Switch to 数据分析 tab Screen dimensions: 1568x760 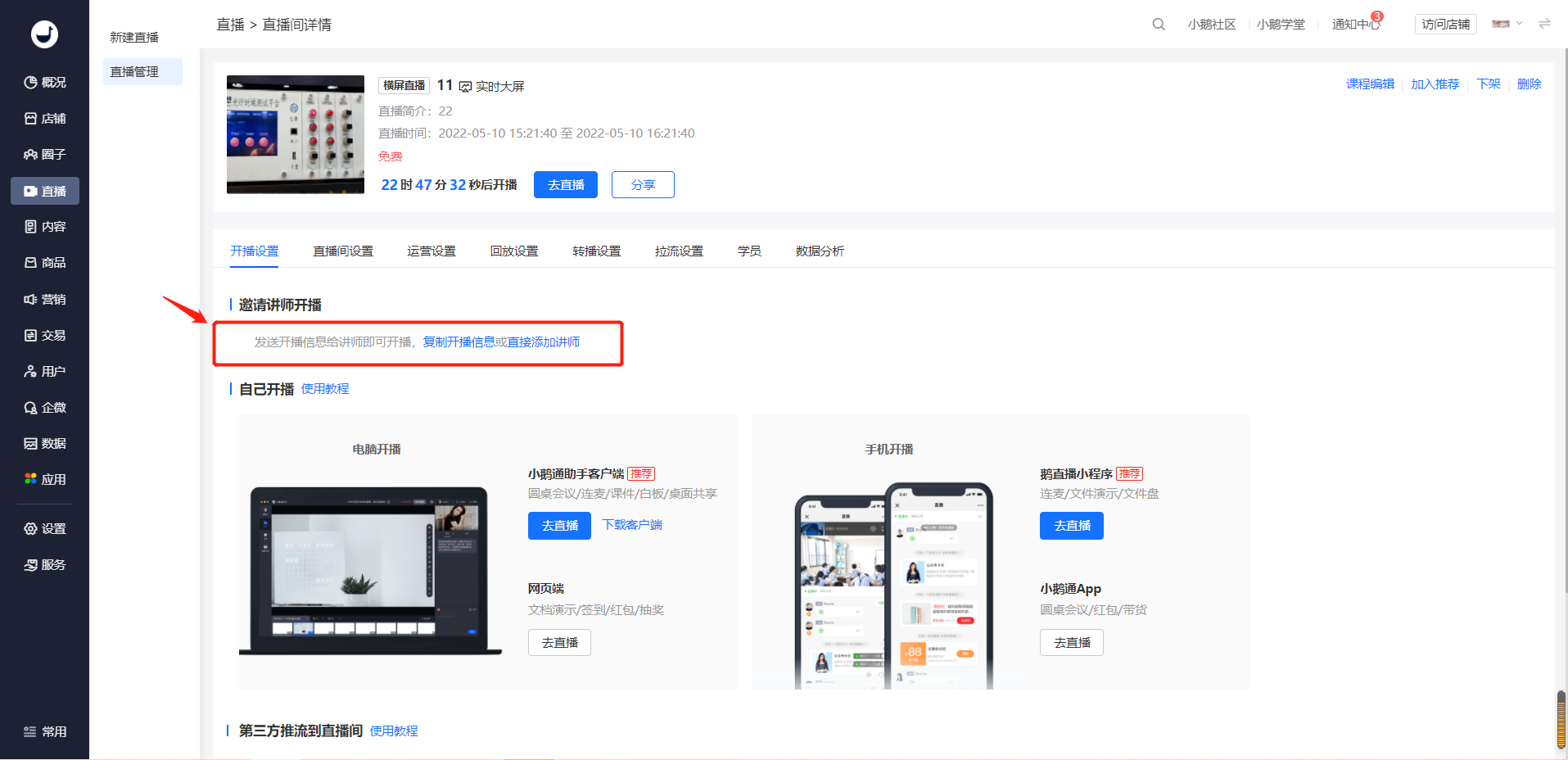pos(820,251)
